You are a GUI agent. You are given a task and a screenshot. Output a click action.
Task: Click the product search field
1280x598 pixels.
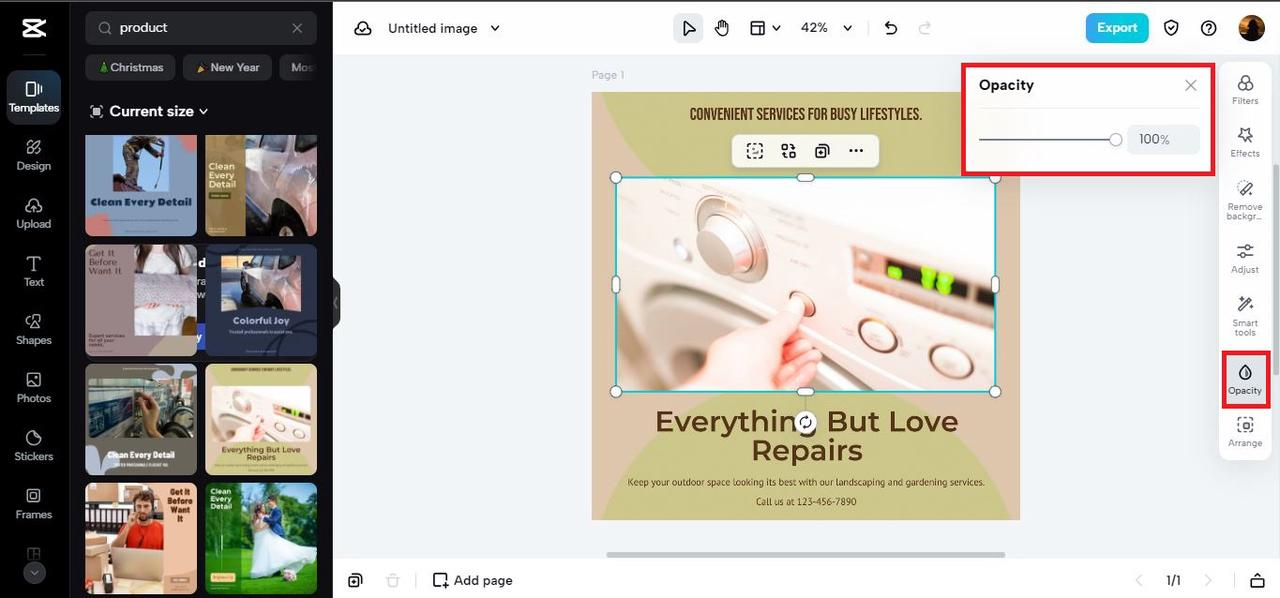coord(200,28)
